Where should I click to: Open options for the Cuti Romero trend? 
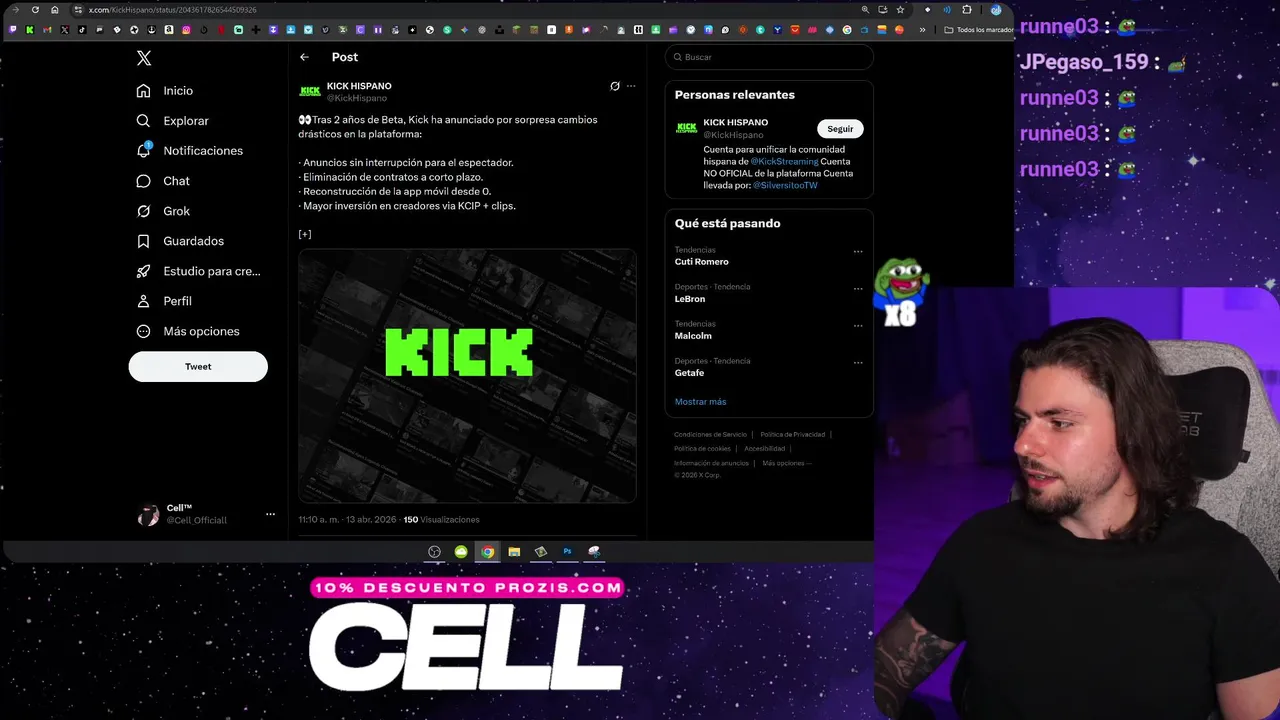pos(858,252)
